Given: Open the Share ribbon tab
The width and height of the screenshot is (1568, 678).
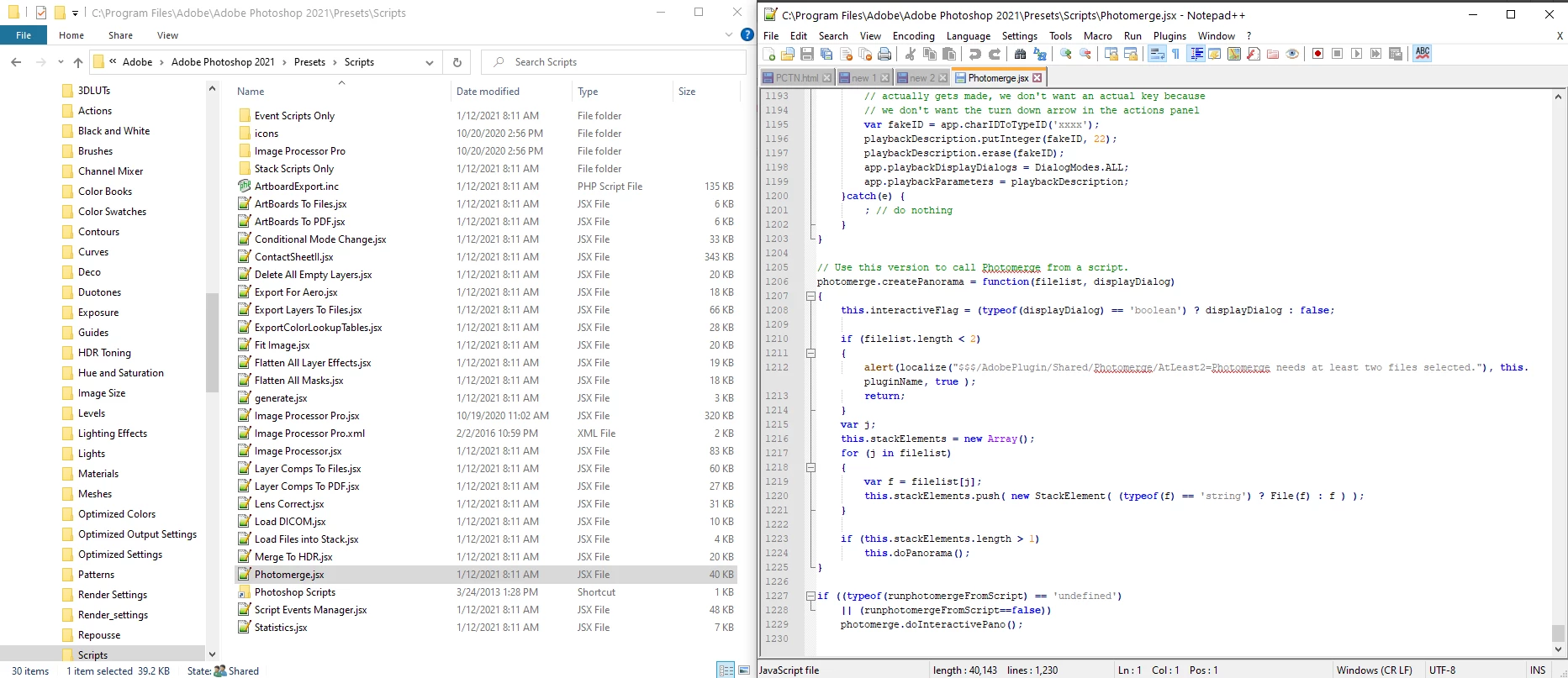Looking at the screenshot, I should point(120,35).
